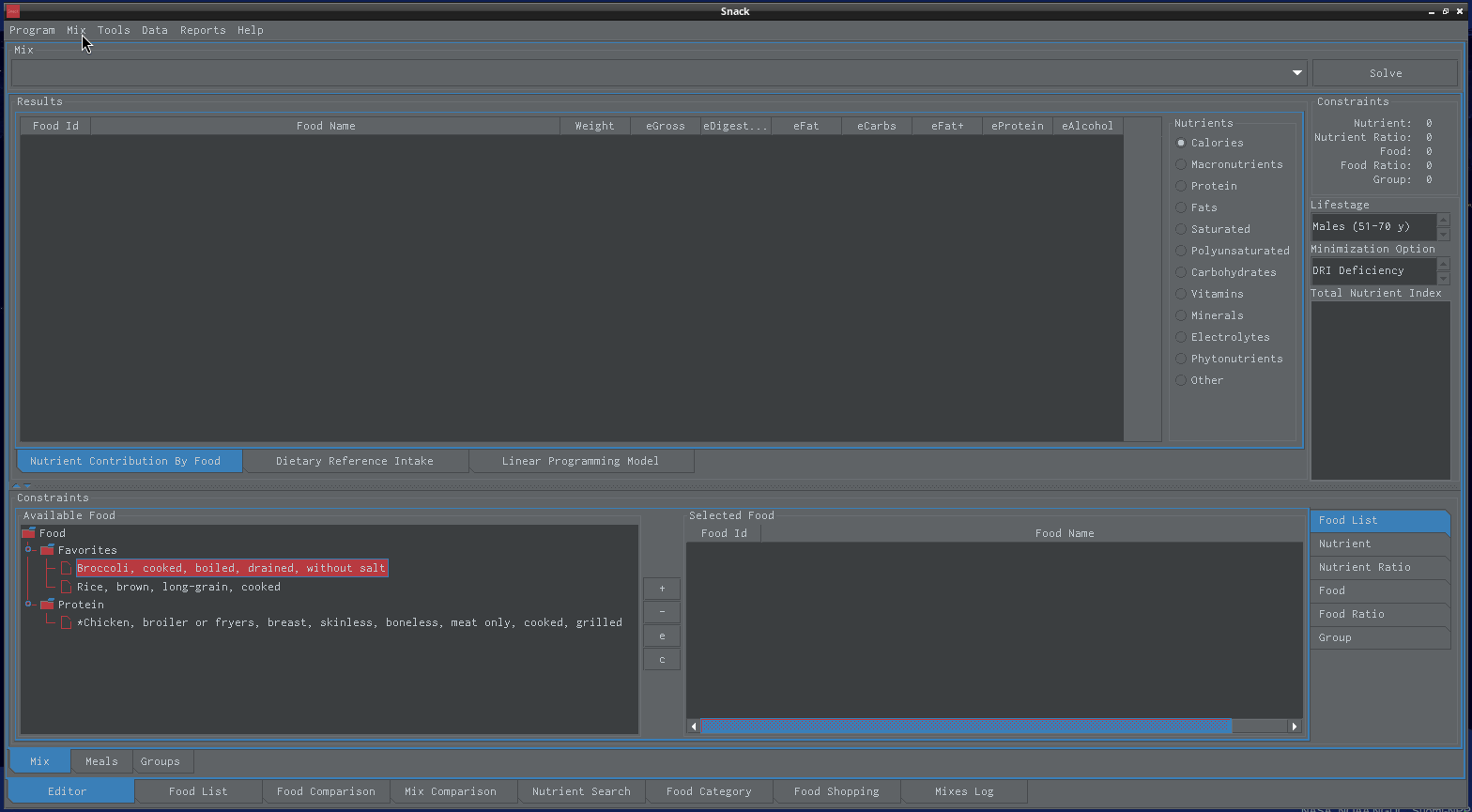Click the Protein folder icon in tree
This screenshot has height=812, width=1472.
[x=47, y=605]
